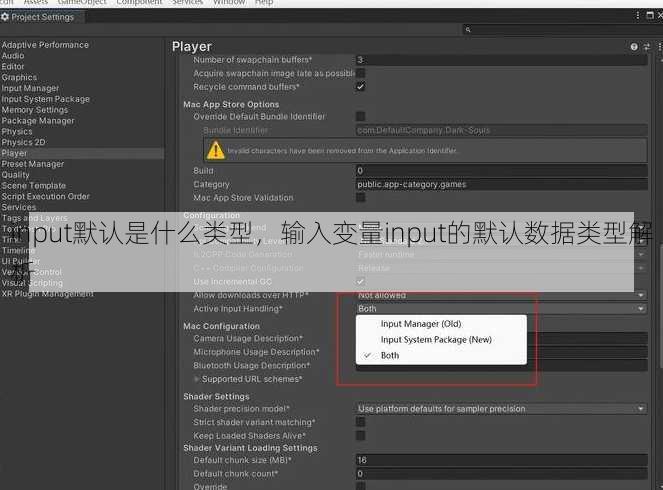The image size is (663, 490).
Task: Select Memory Settings category
Action: (35, 110)
